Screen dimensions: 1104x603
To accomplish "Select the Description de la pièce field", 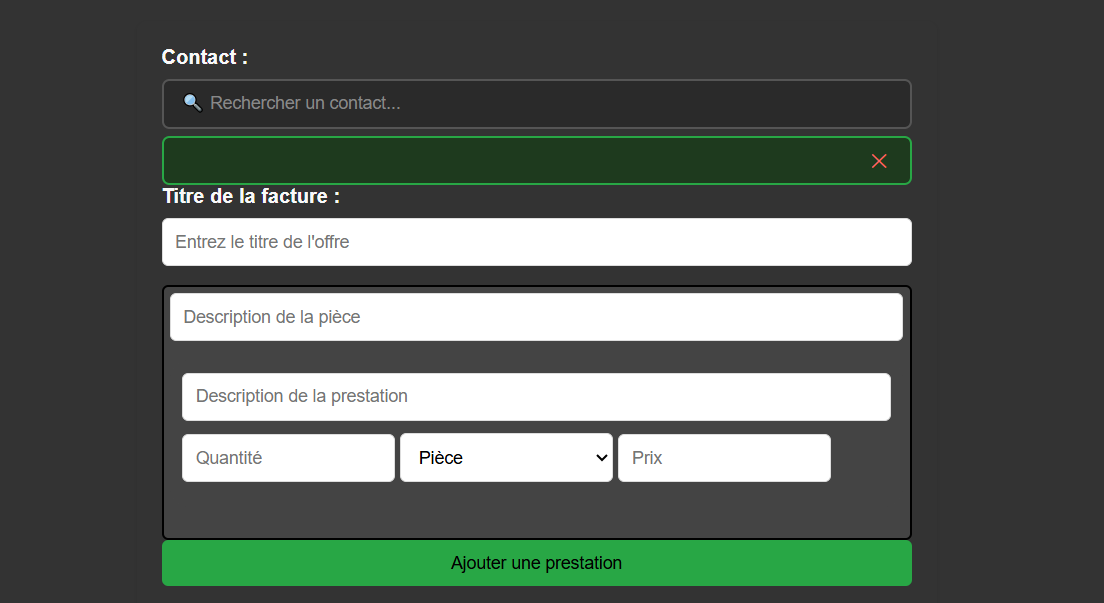I will click(536, 317).
